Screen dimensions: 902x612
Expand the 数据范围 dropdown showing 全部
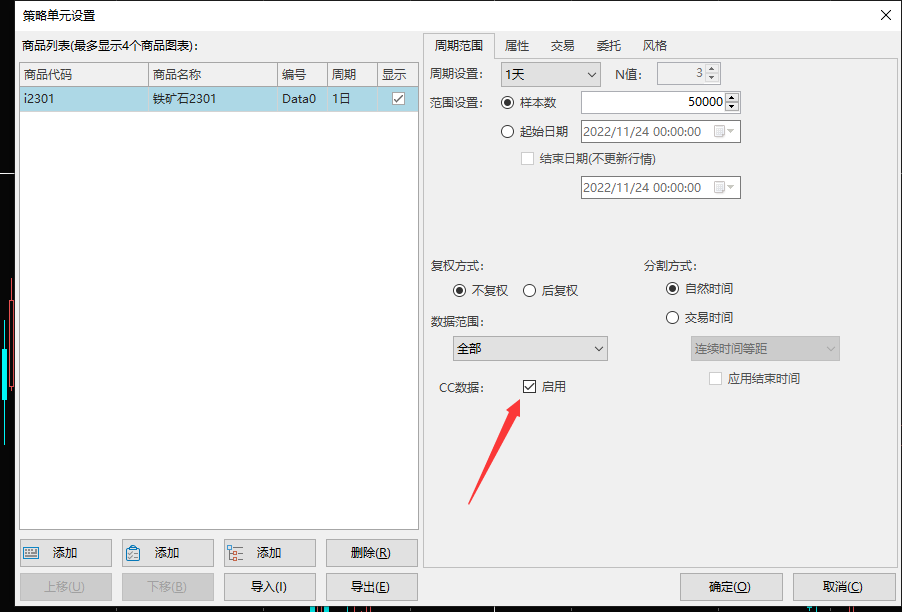point(530,349)
